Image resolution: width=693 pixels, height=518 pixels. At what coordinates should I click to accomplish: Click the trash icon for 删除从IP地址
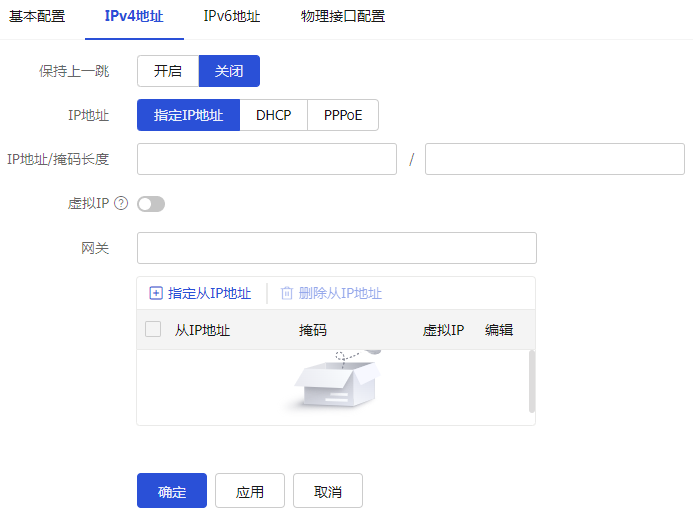pyautogui.click(x=287, y=293)
